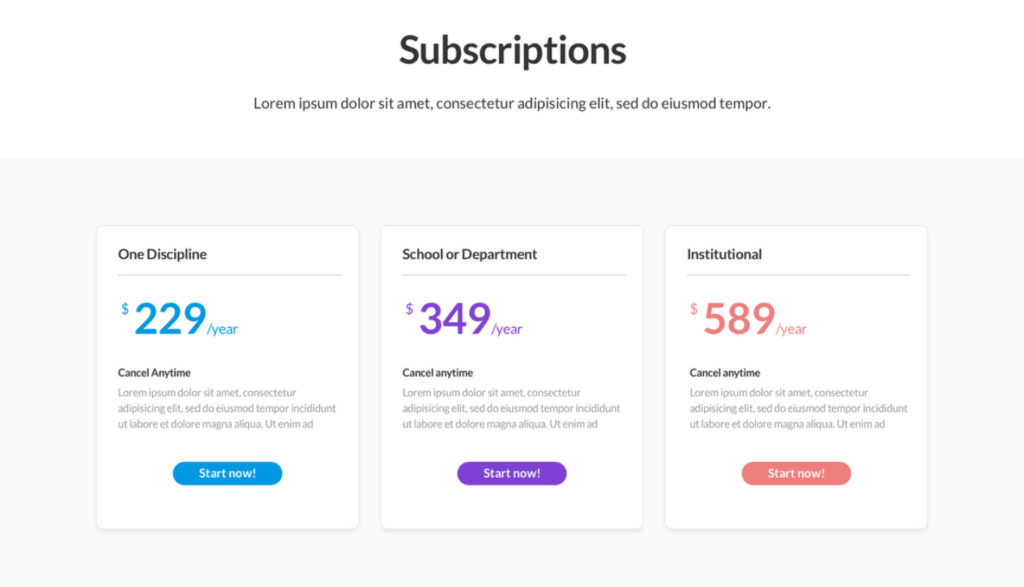Click the subtitle text under Subscriptions
1024x587 pixels.
tap(511, 103)
